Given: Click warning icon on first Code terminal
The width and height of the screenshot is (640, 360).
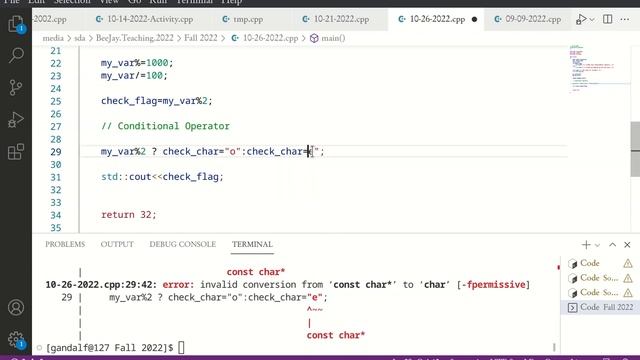Looking at the screenshot, I should coord(628,264).
